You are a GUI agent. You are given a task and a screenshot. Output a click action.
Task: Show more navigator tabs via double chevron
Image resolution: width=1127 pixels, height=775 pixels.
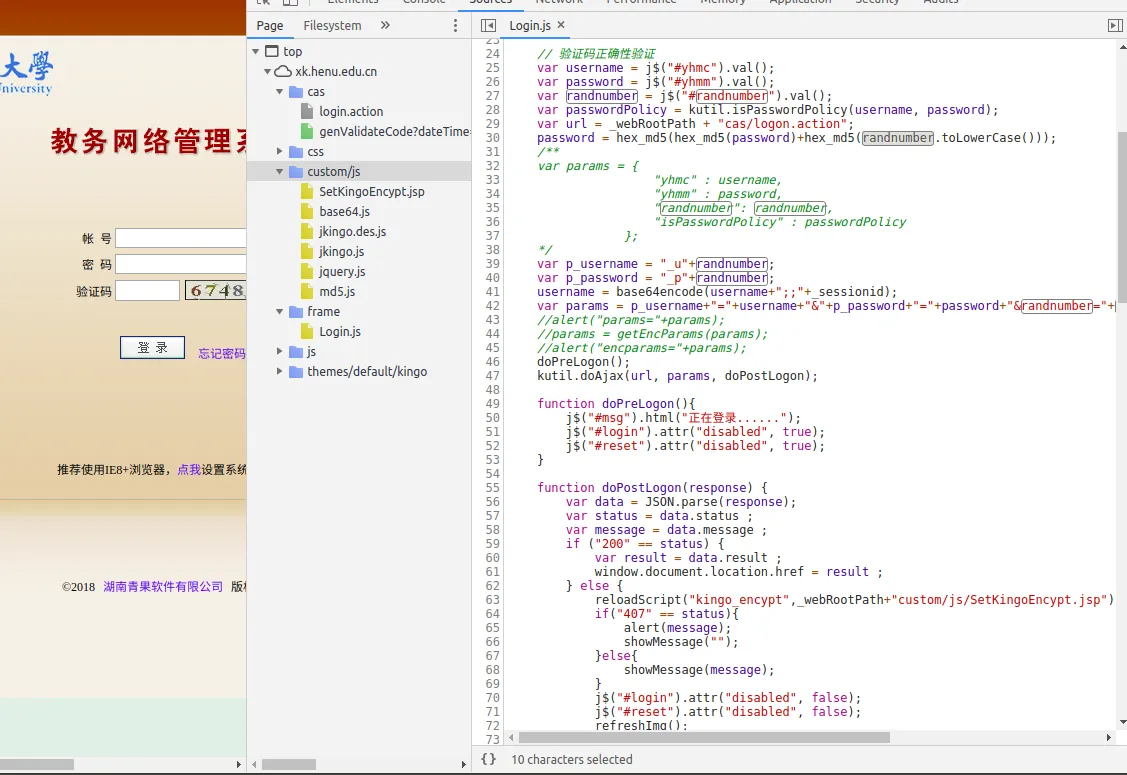(385, 25)
